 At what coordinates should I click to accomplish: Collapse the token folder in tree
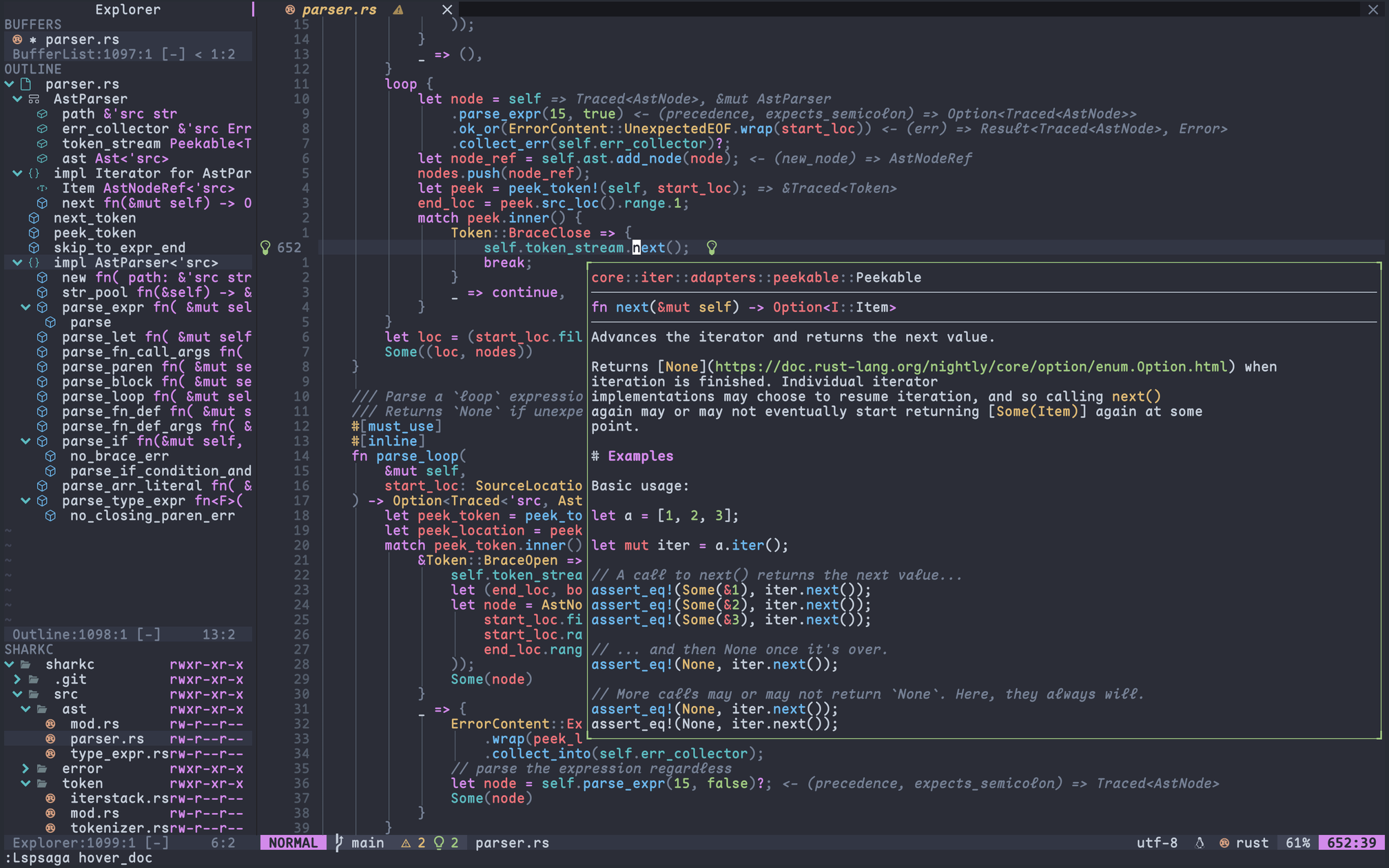tap(26, 784)
